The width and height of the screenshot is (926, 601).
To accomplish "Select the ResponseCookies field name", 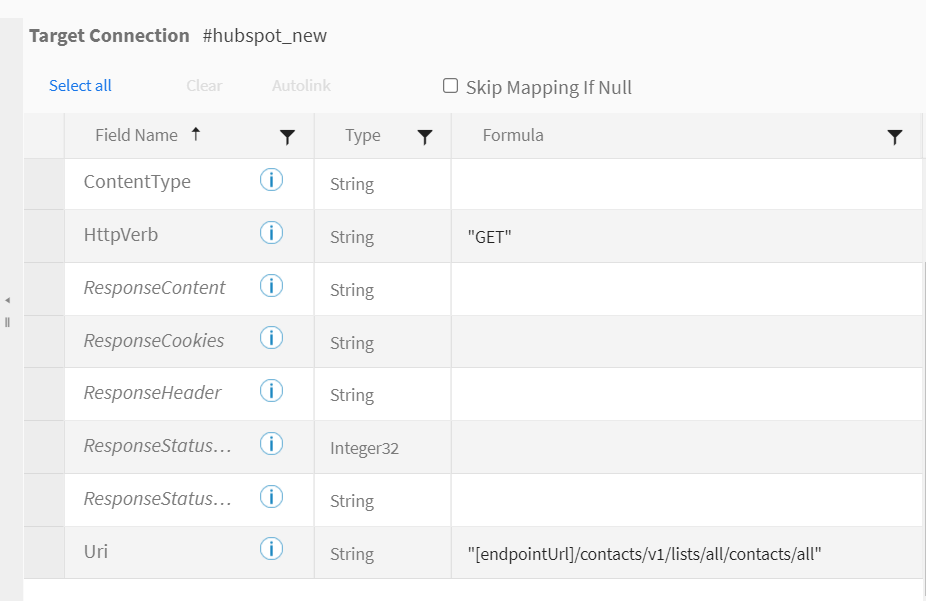I will click(154, 341).
